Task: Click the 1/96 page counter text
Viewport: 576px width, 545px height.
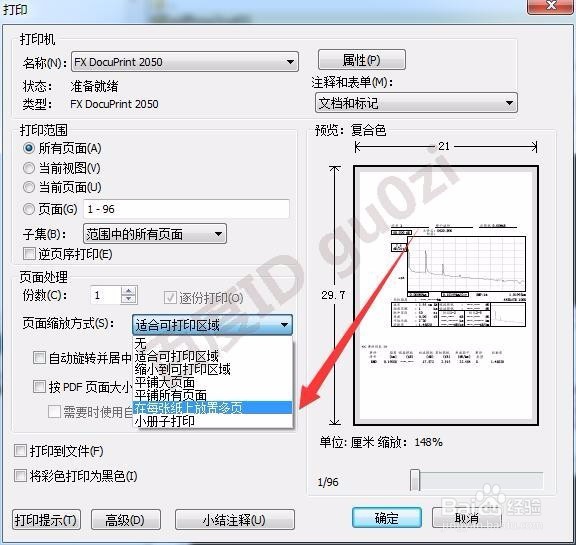Action: pyautogui.click(x=328, y=482)
